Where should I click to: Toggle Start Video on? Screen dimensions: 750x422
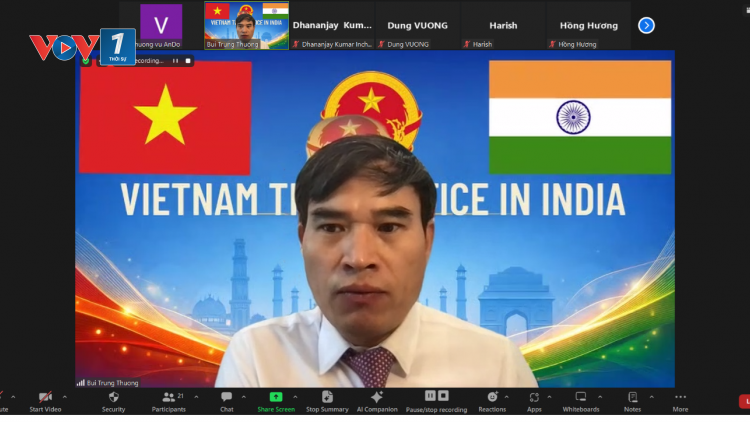tap(45, 399)
